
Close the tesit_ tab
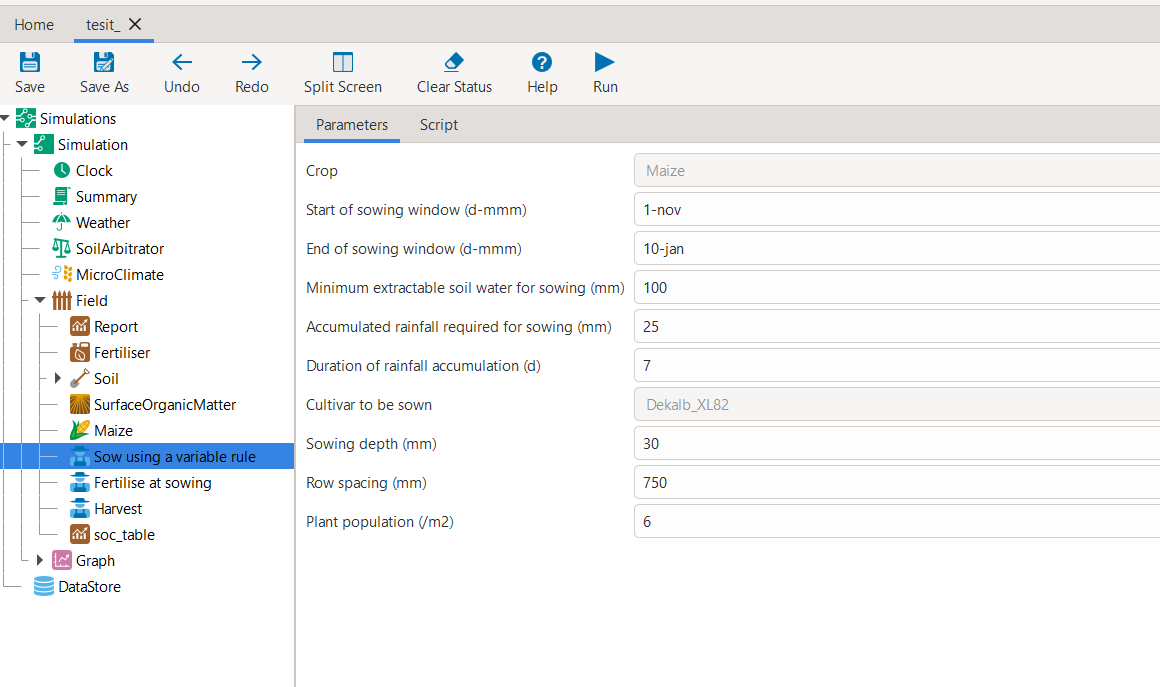tap(136, 24)
